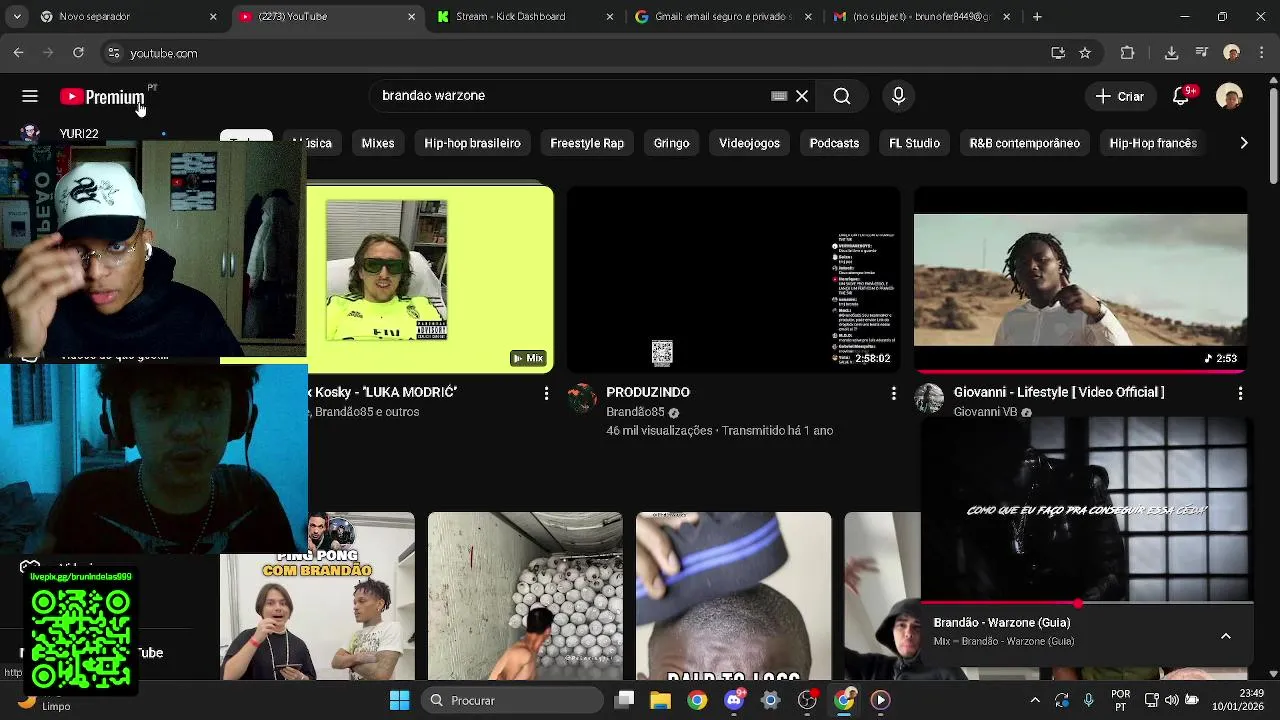Click the address bar youtube.com
Viewport: 1280px width, 720px height.
(163, 53)
